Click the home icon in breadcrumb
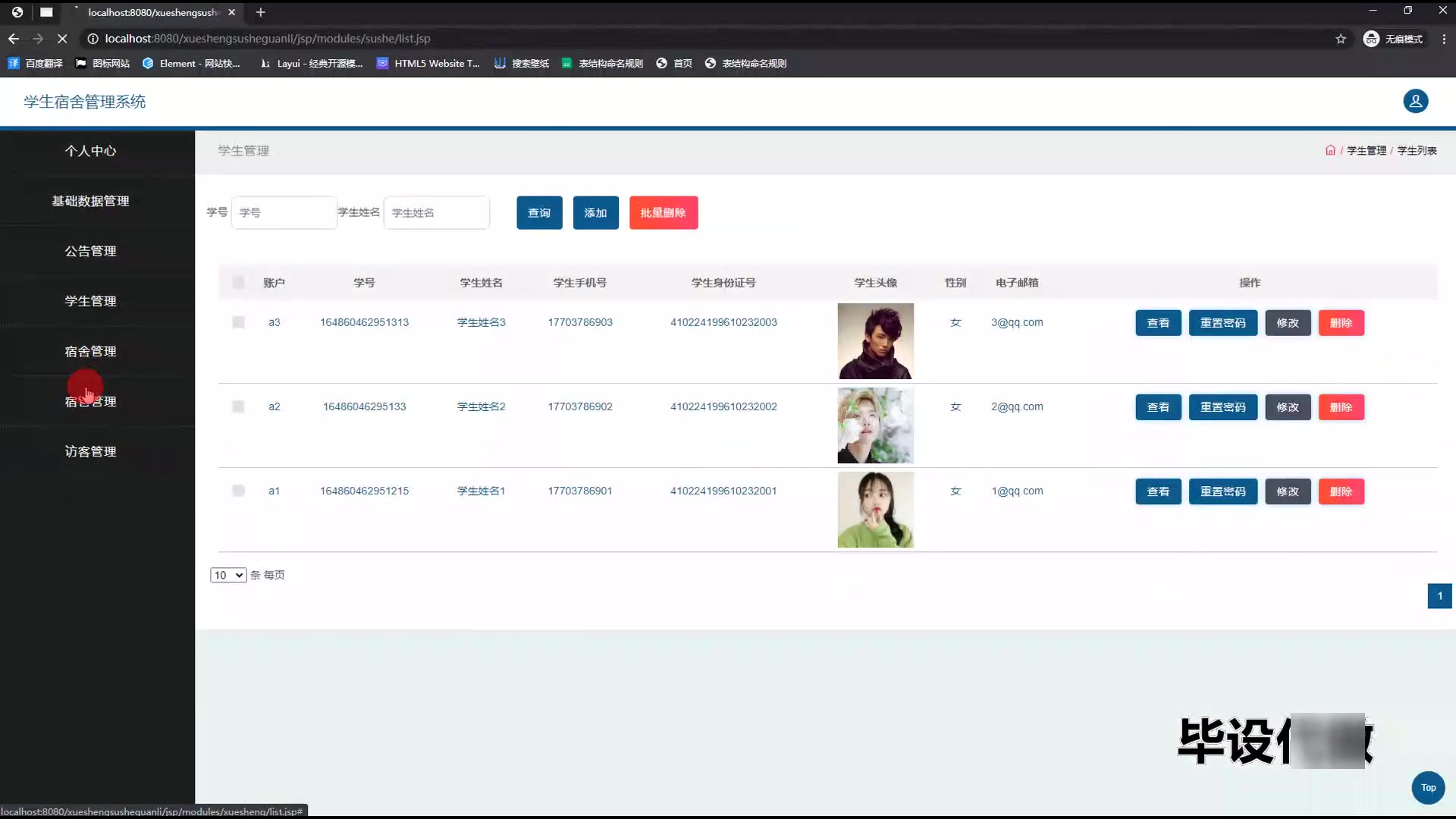1456x819 pixels. 1330,150
